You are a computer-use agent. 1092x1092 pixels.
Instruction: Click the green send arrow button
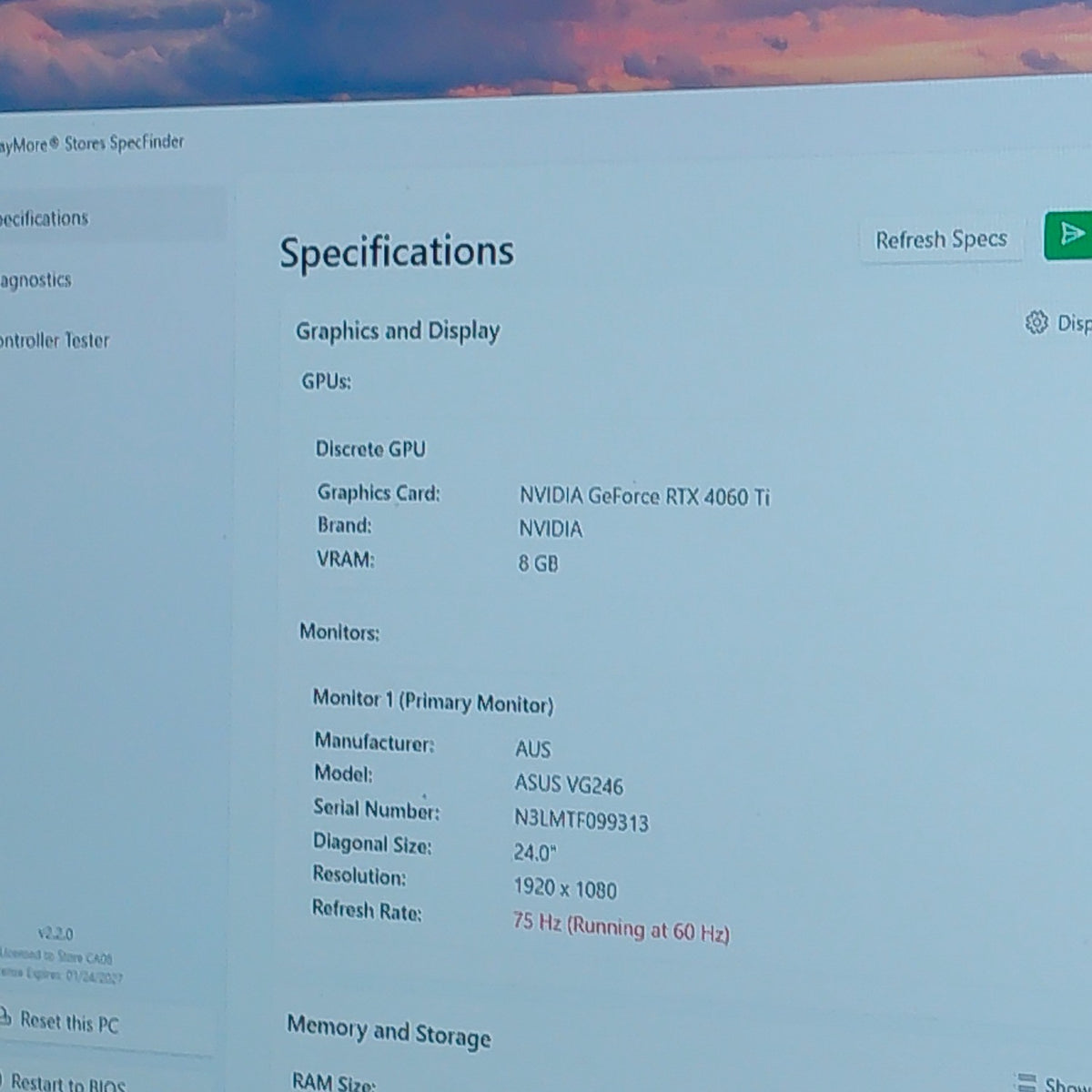coord(1069,235)
